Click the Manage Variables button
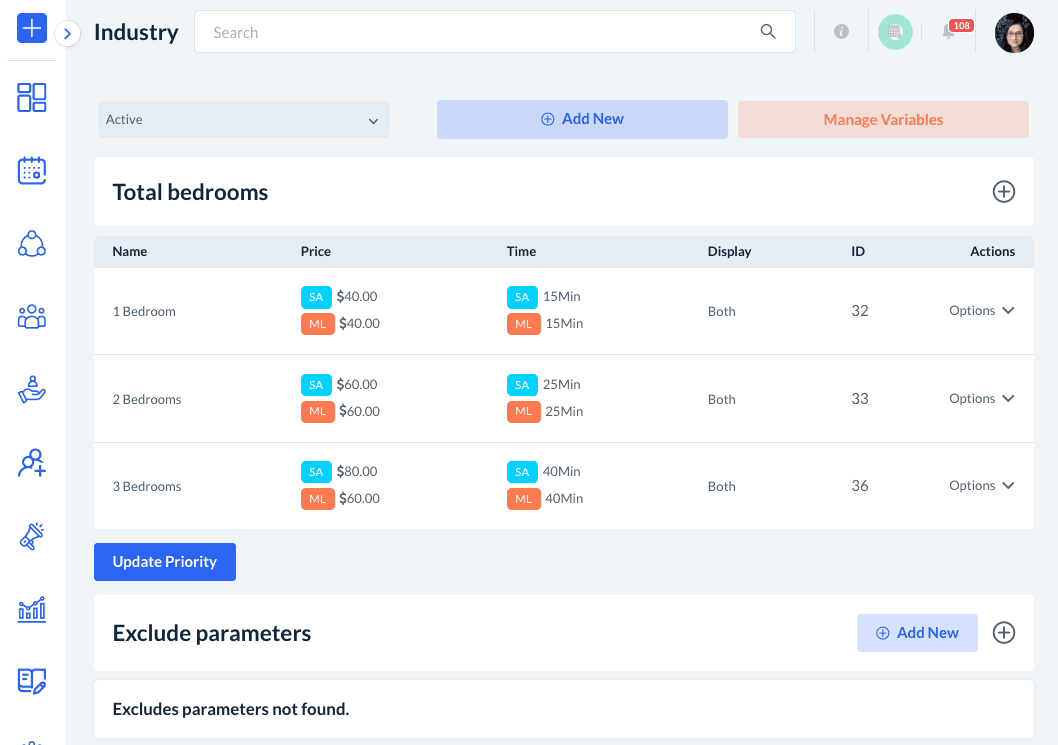The width and height of the screenshot is (1058, 745). (883, 120)
